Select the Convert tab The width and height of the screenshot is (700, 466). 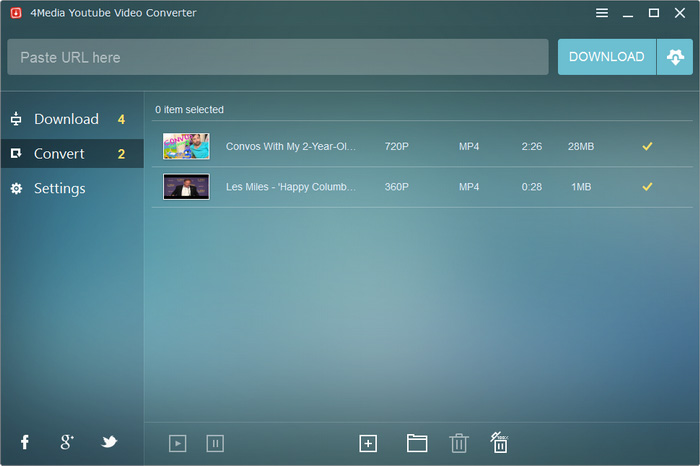tap(59, 154)
